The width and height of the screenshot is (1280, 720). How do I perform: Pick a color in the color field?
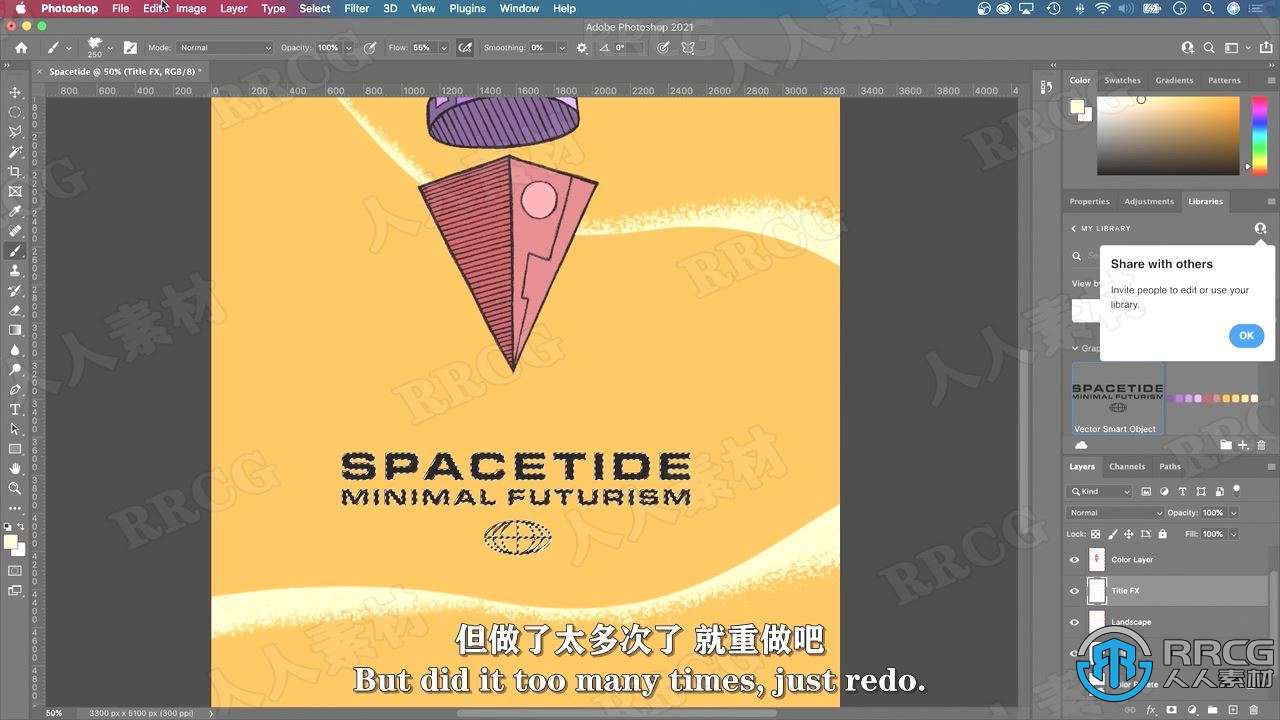(1168, 136)
